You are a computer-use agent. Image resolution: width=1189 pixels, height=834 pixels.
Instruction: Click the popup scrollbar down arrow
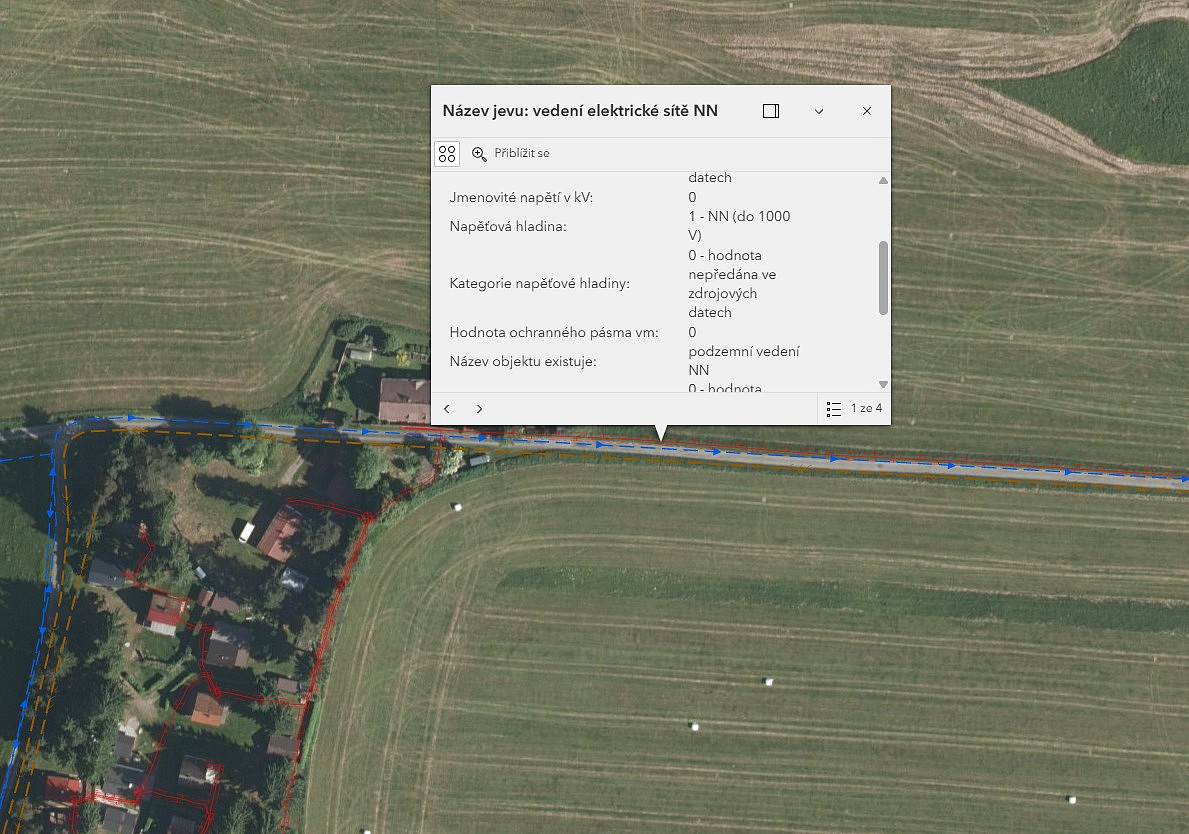[x=883, y=384]
